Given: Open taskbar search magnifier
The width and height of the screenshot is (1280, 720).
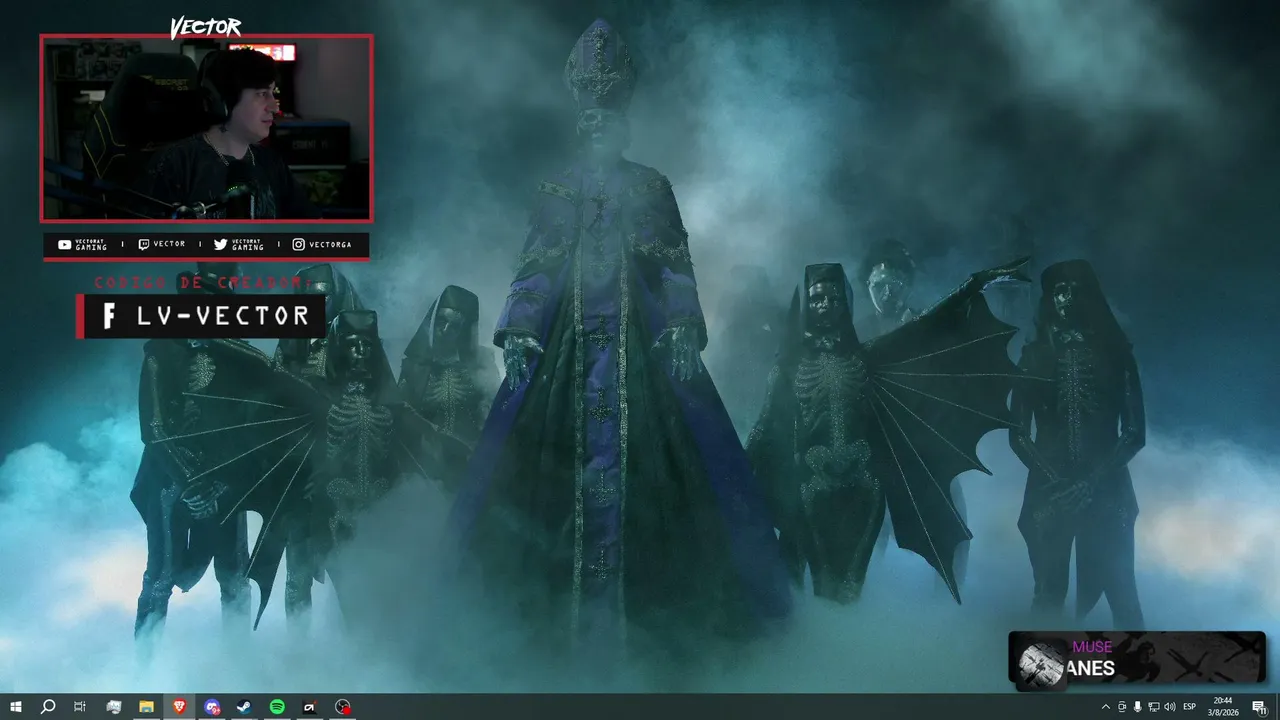Looking at the screenshot, I should coord(47,707).
